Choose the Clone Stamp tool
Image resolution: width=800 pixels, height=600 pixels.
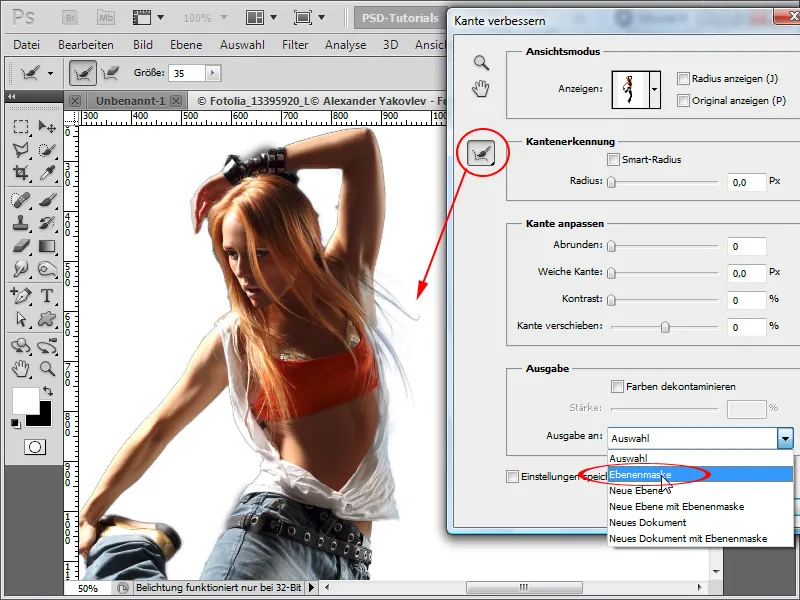tap(20, 222)
